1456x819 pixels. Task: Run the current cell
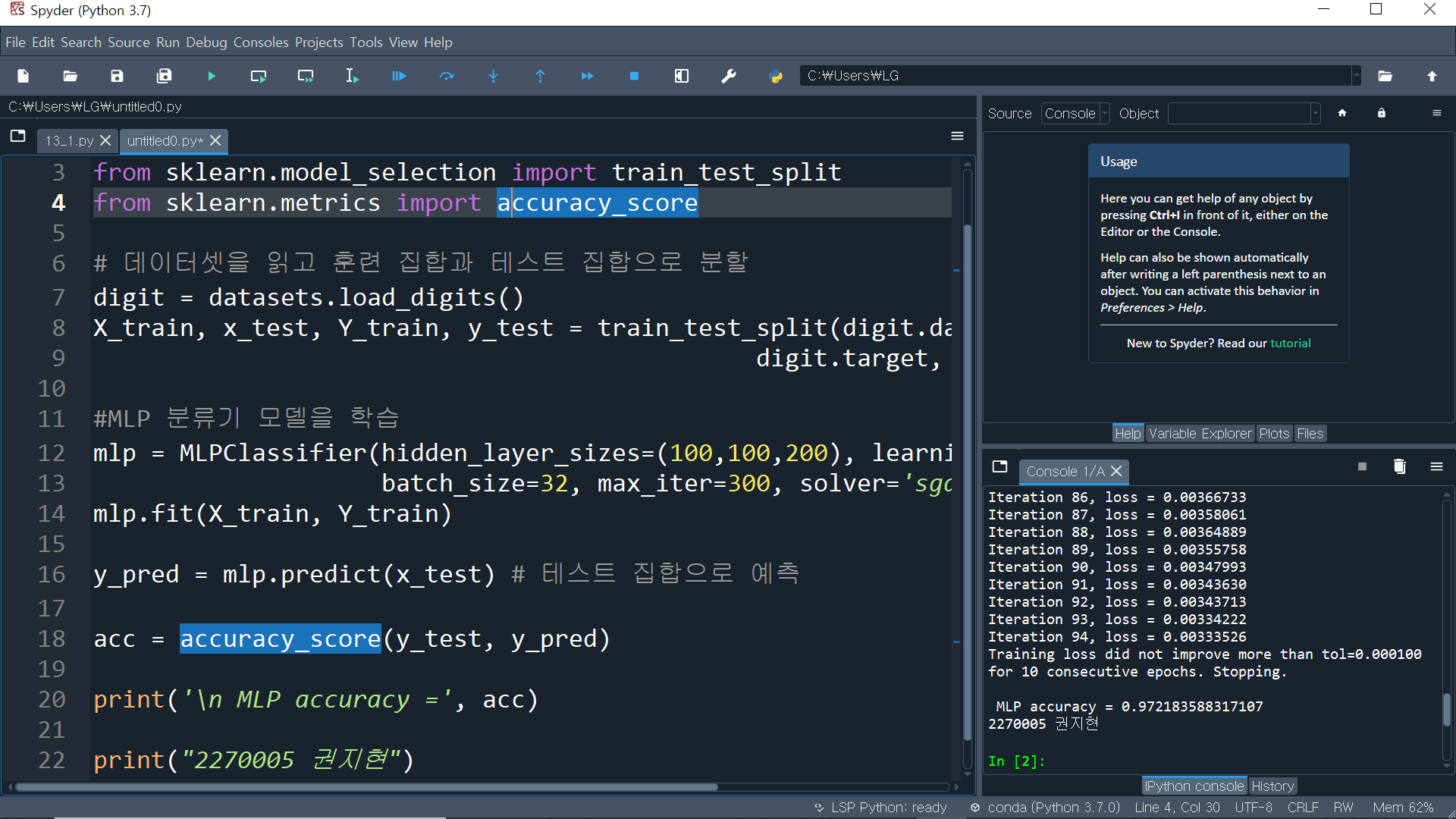(259, 76)
